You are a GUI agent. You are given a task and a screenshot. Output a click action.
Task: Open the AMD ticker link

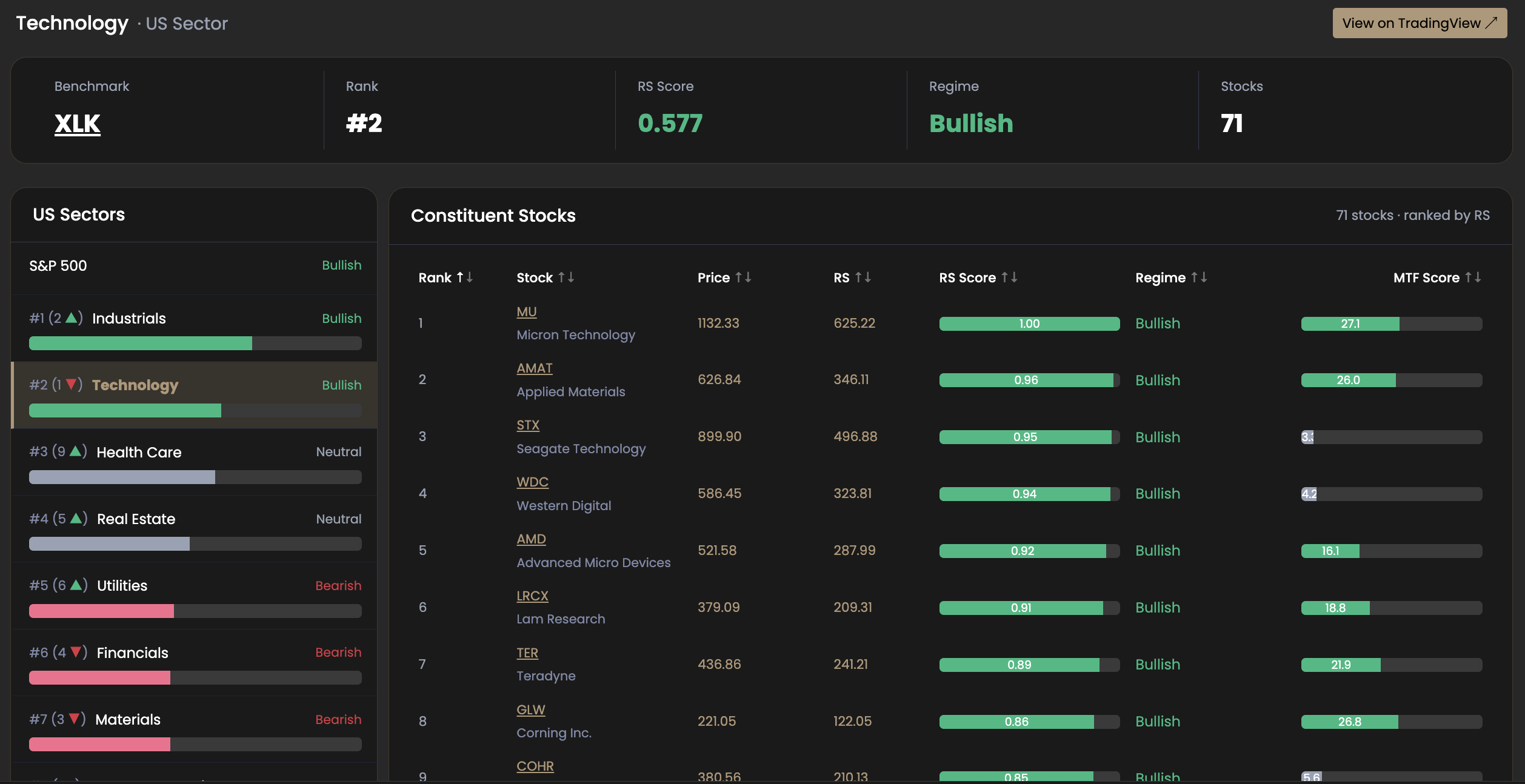pos(531,539)
